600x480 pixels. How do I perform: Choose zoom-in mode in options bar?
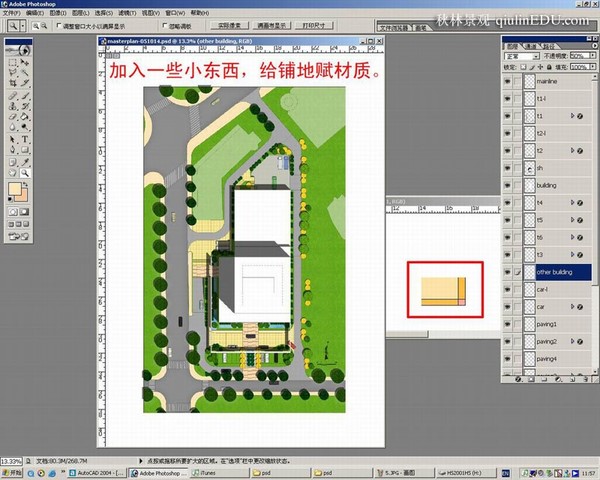(x=36, y=26)
